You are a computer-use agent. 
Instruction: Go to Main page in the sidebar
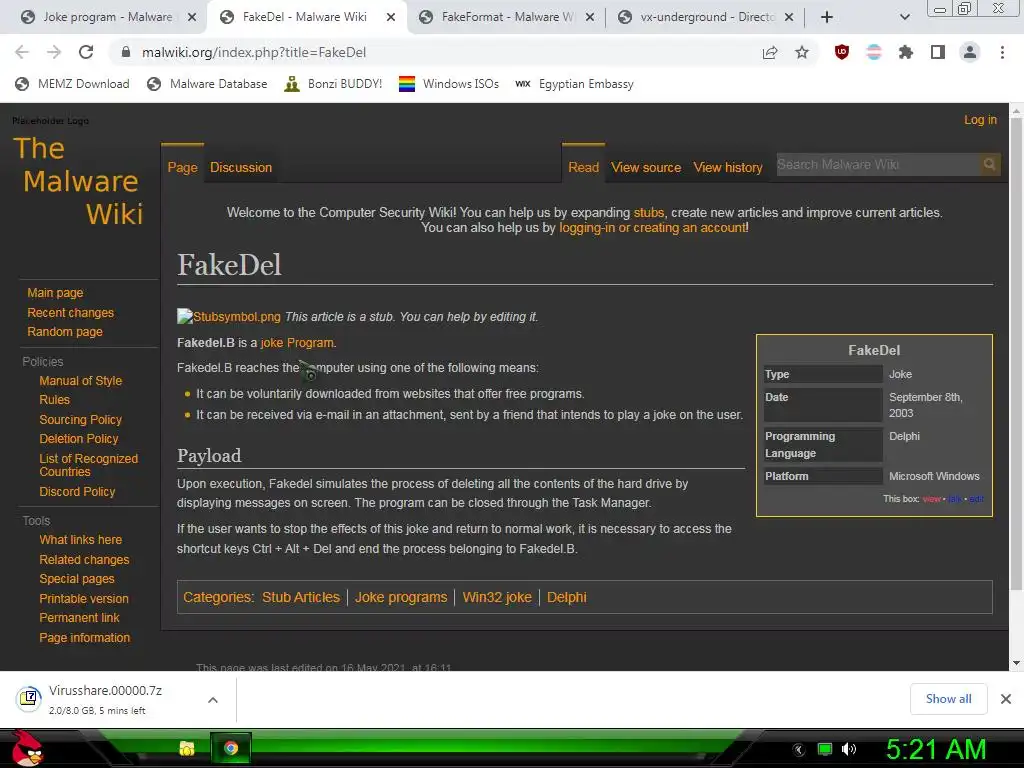(55, 293)
